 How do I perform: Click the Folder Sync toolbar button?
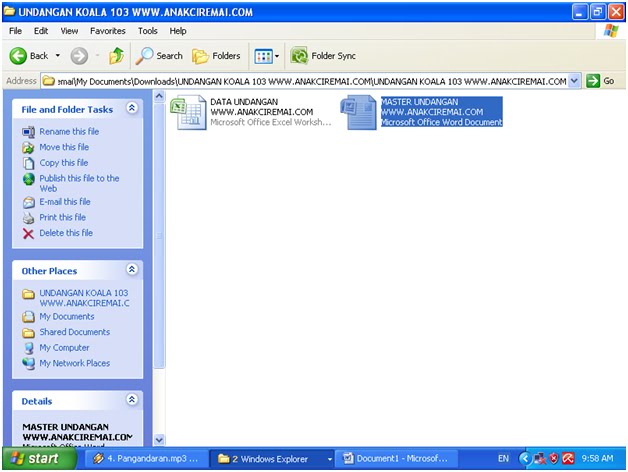(x=323, y=56)
